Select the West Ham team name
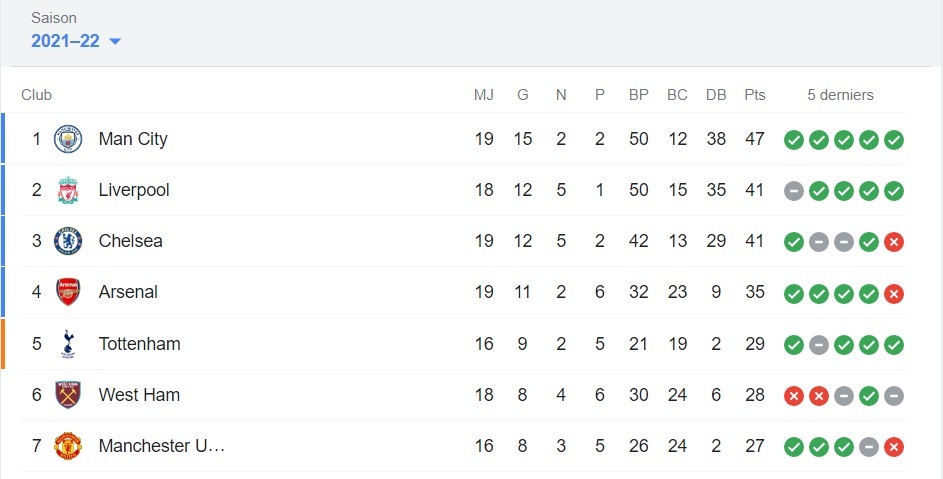The height and width of the screenshot is (479, 943). [139, 395]
